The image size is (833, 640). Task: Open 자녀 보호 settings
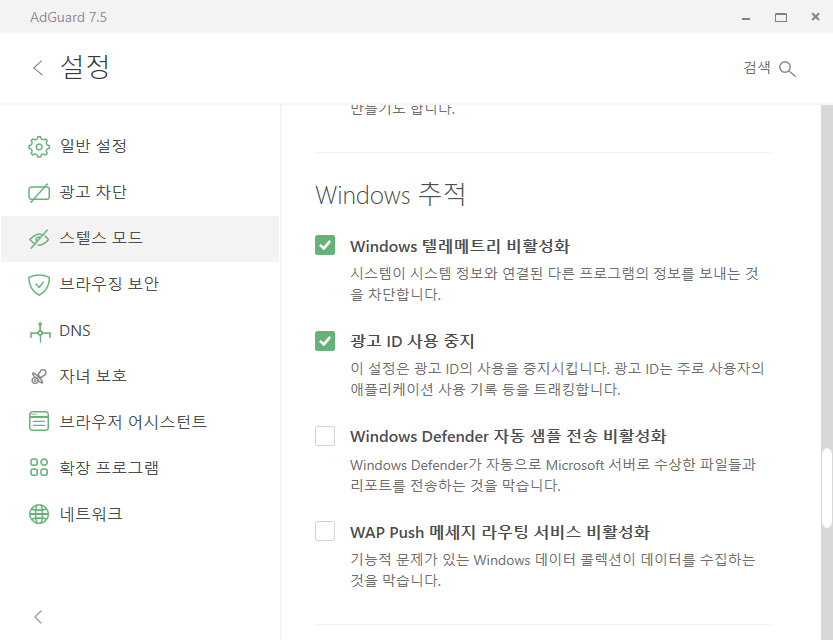click(x=140, y=377)
